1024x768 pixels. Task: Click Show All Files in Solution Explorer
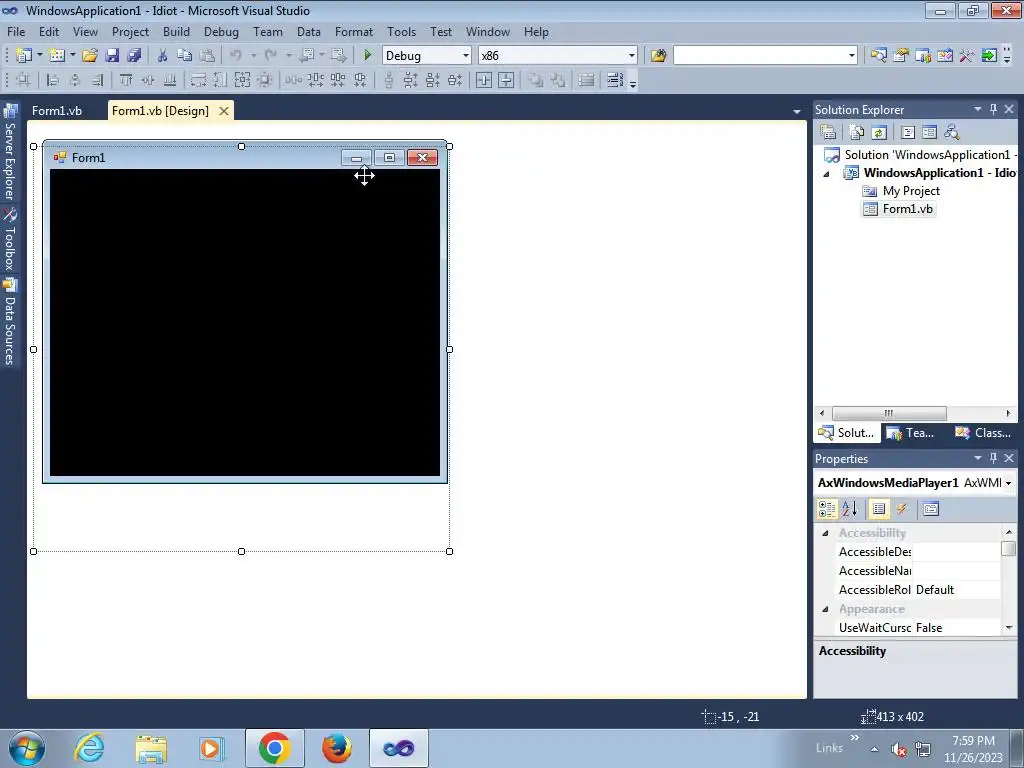pyautogui.click(x=857, y=133)
